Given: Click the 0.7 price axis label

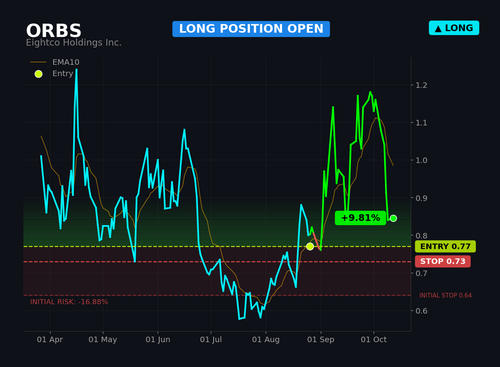Looking at the screenshot, I should (421, 273).
